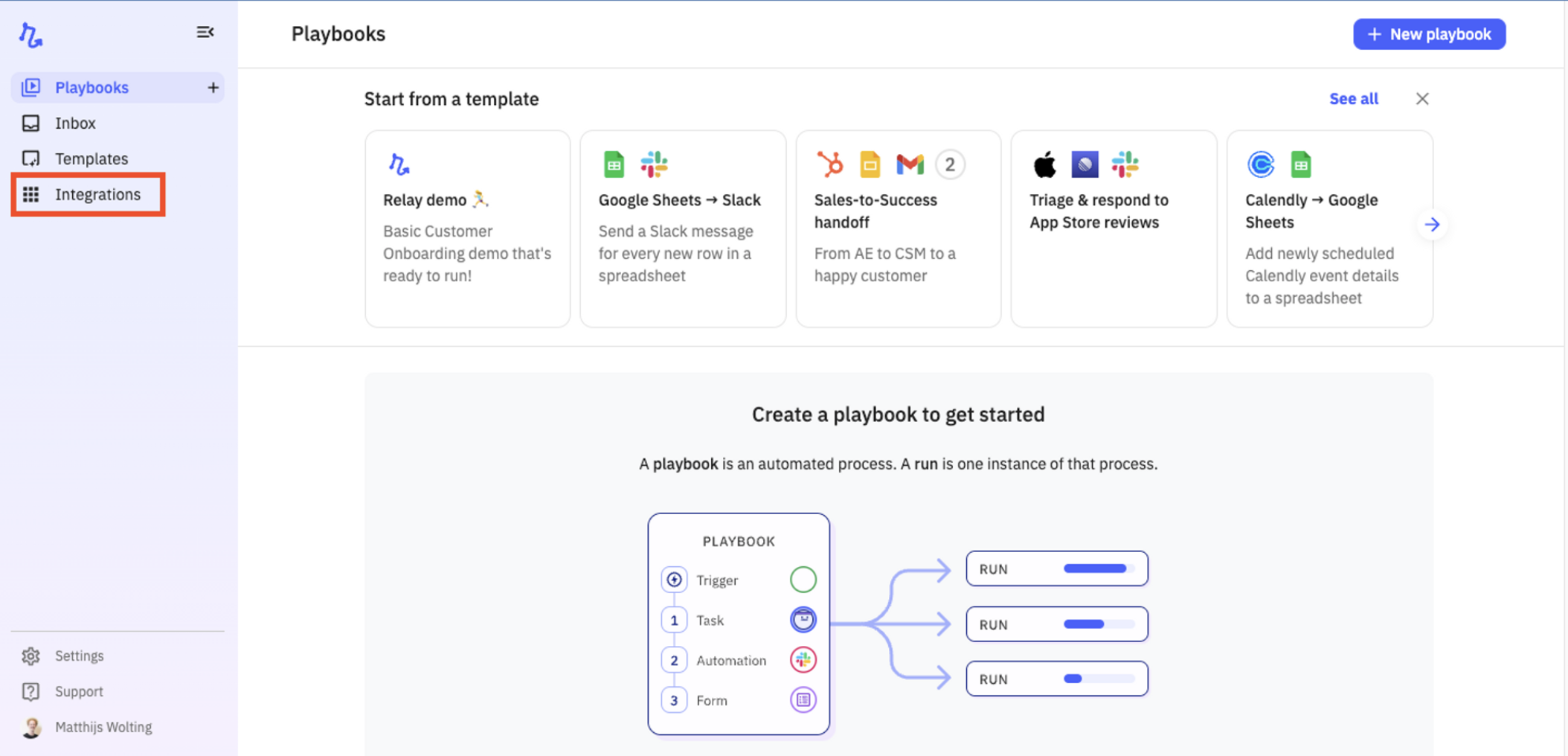The width and height of the screenshot is (1568, 756).
Task: Select the Calendly icon on its template card
Action: 1260,164
